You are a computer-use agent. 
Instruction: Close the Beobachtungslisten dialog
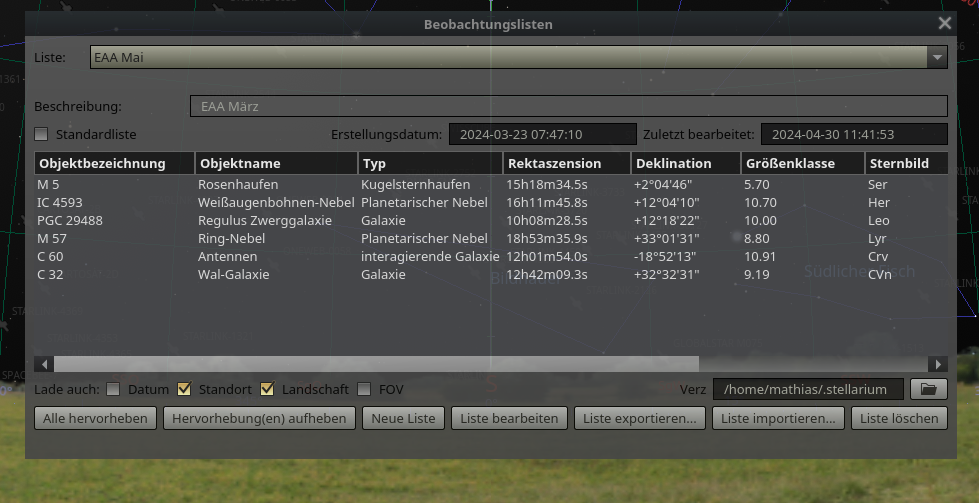945,24
